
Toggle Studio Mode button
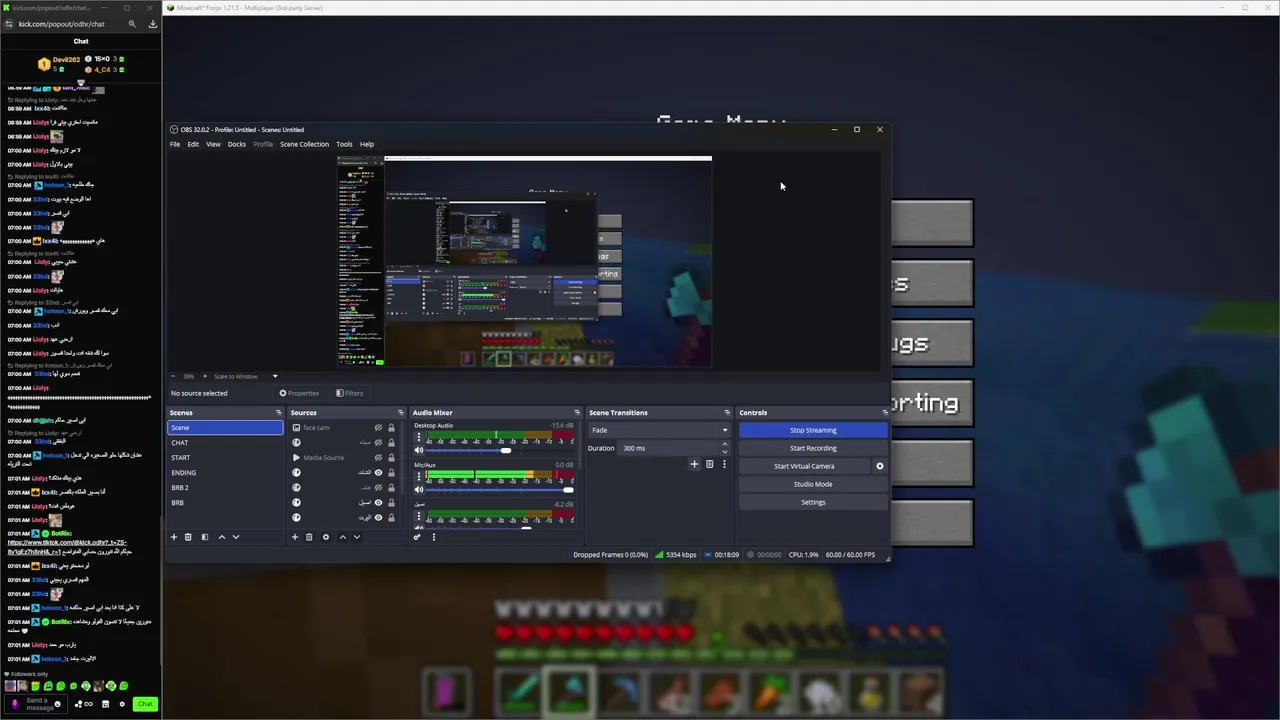[x=813, y=484]
